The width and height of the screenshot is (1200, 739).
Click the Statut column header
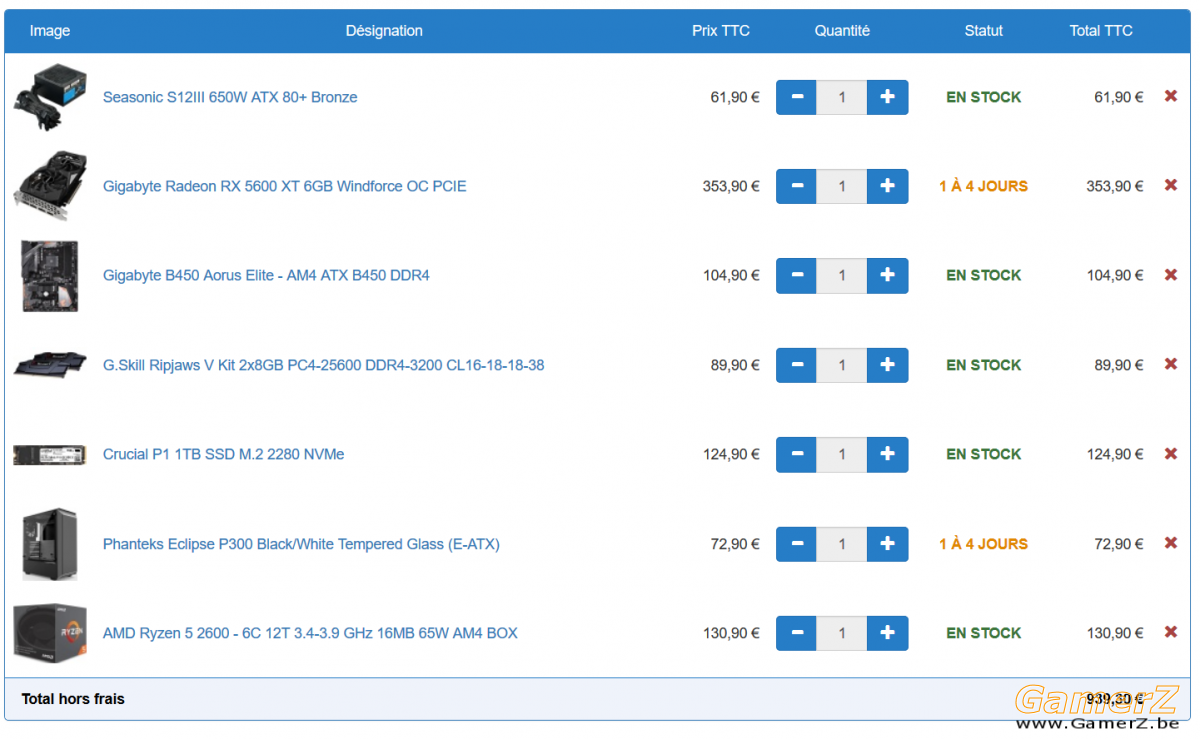pyautogui.click(x=984, y=31)
